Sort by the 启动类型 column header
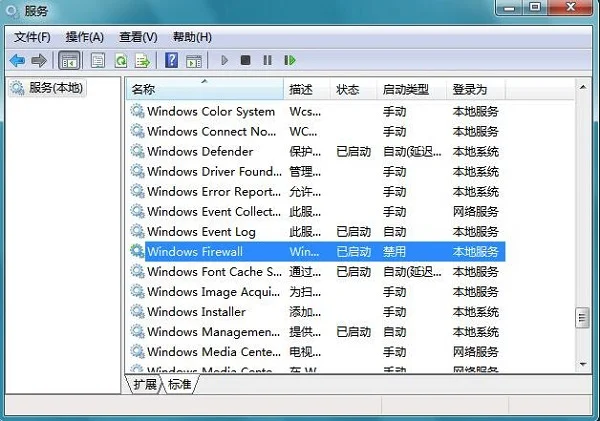Viewport: 600px width, 421px height. (411, 89)
